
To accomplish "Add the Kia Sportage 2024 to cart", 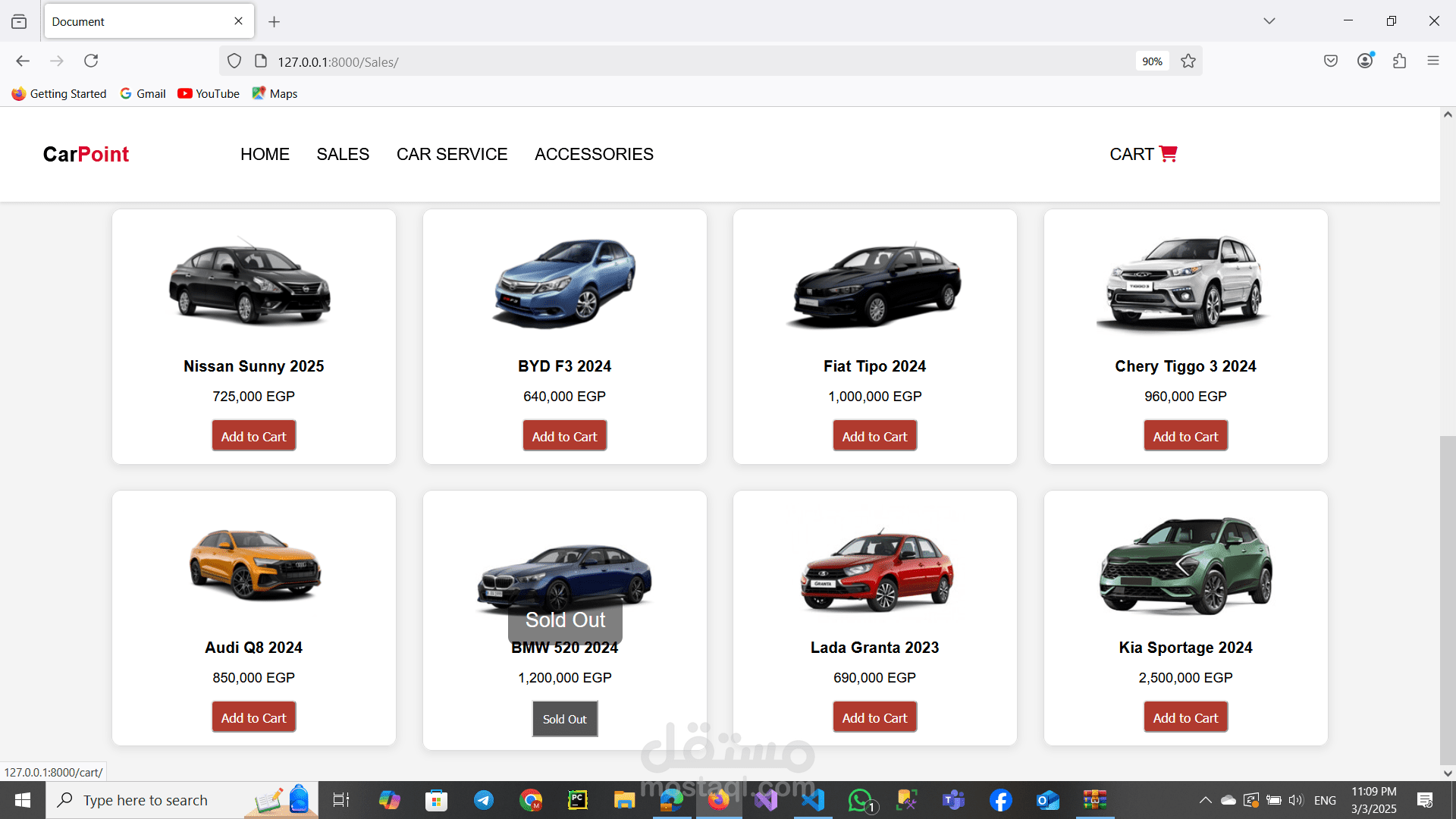I will 1185,717.
